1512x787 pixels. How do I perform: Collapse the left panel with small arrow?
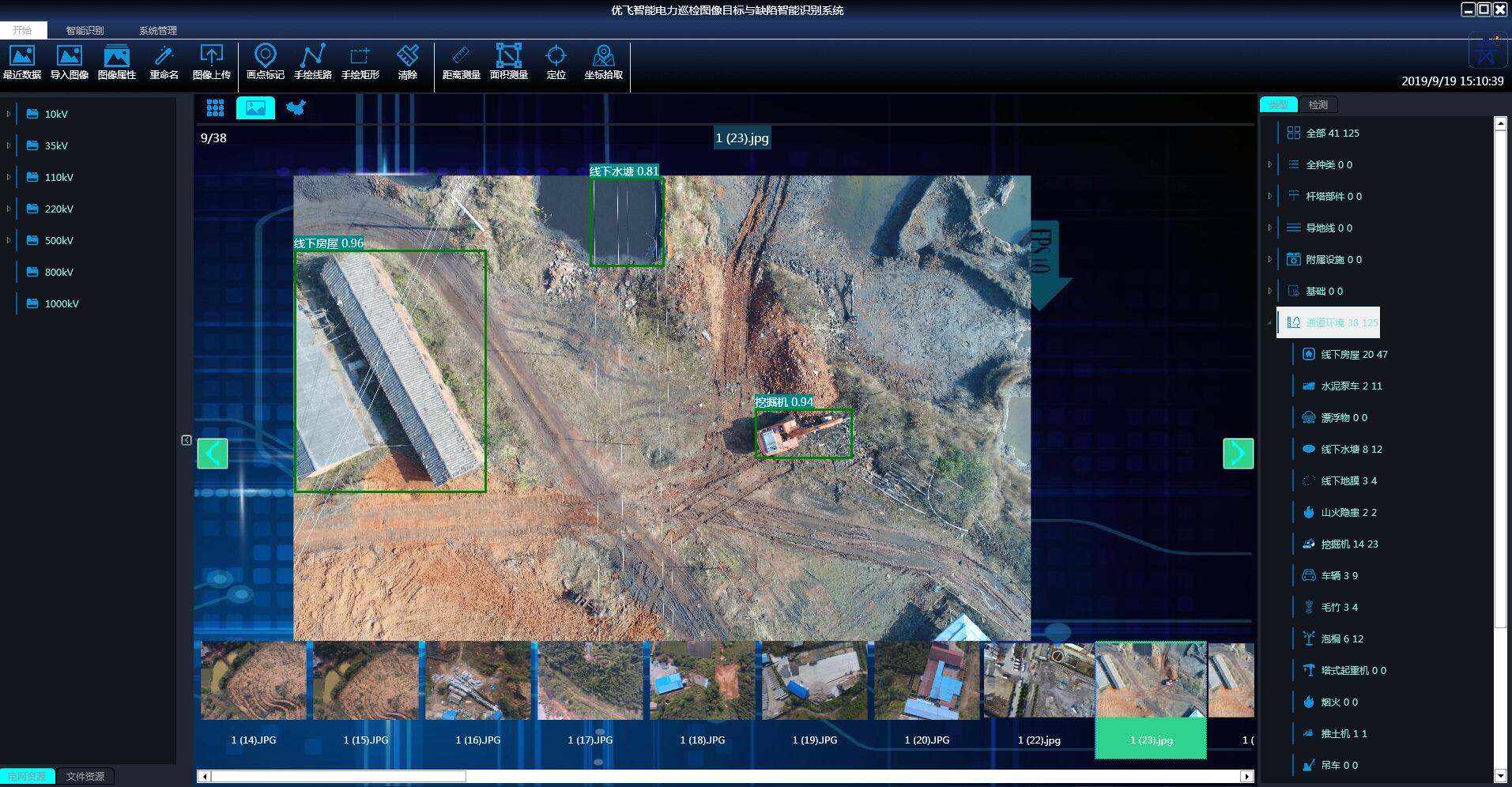187,440
